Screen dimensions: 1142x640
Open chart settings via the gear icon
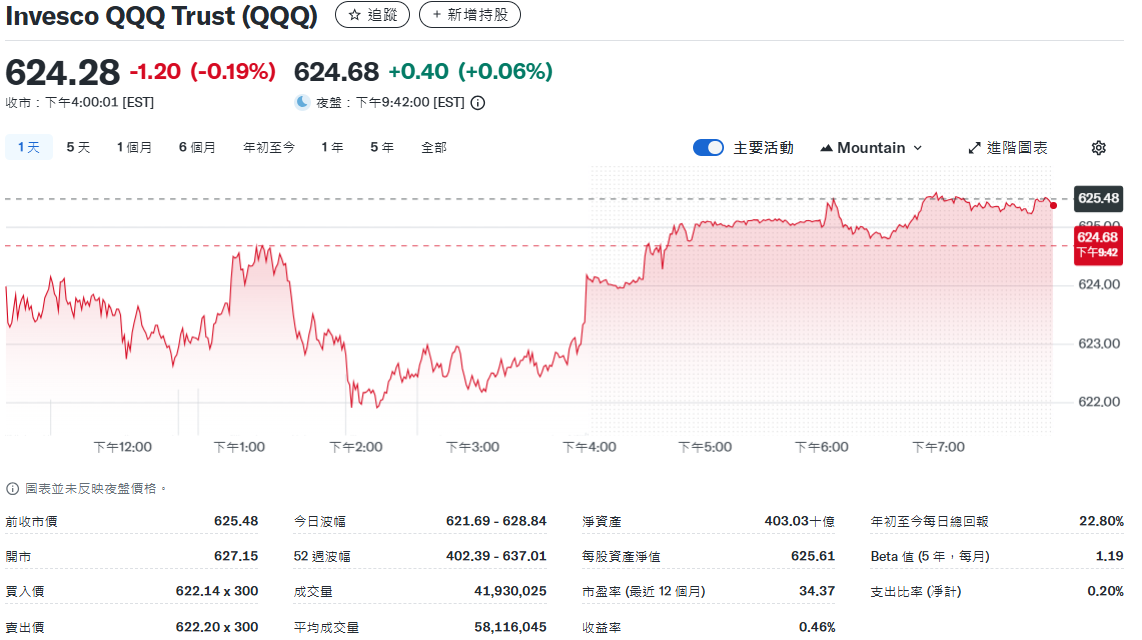click(1098, 147)
